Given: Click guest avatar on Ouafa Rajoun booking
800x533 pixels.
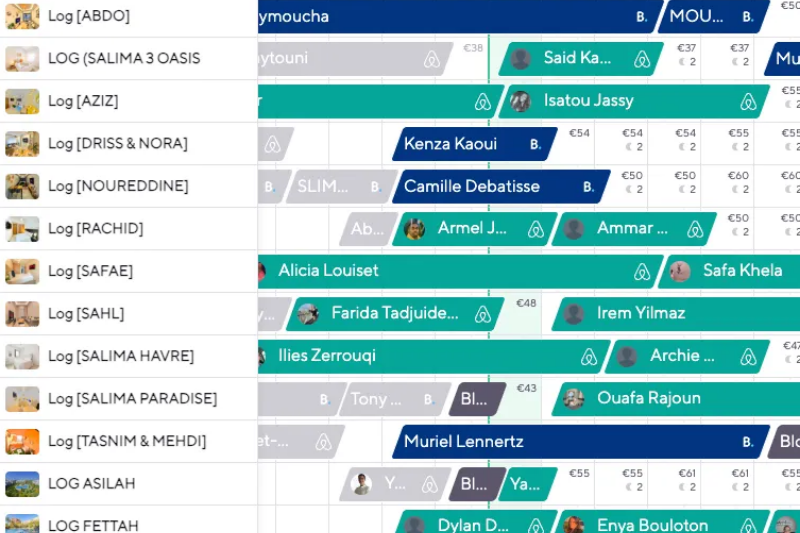Looking at the screenshot, I should click(573, 398).
